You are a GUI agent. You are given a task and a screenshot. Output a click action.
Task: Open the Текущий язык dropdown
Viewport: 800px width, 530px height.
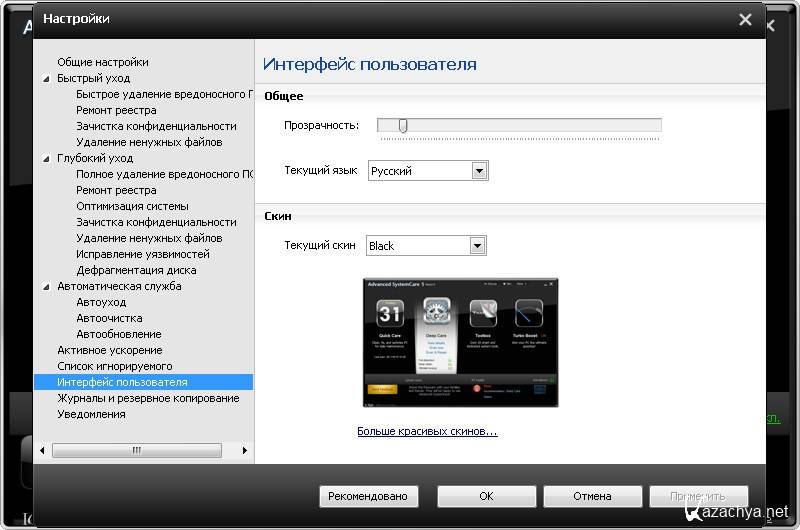[480, 171]
